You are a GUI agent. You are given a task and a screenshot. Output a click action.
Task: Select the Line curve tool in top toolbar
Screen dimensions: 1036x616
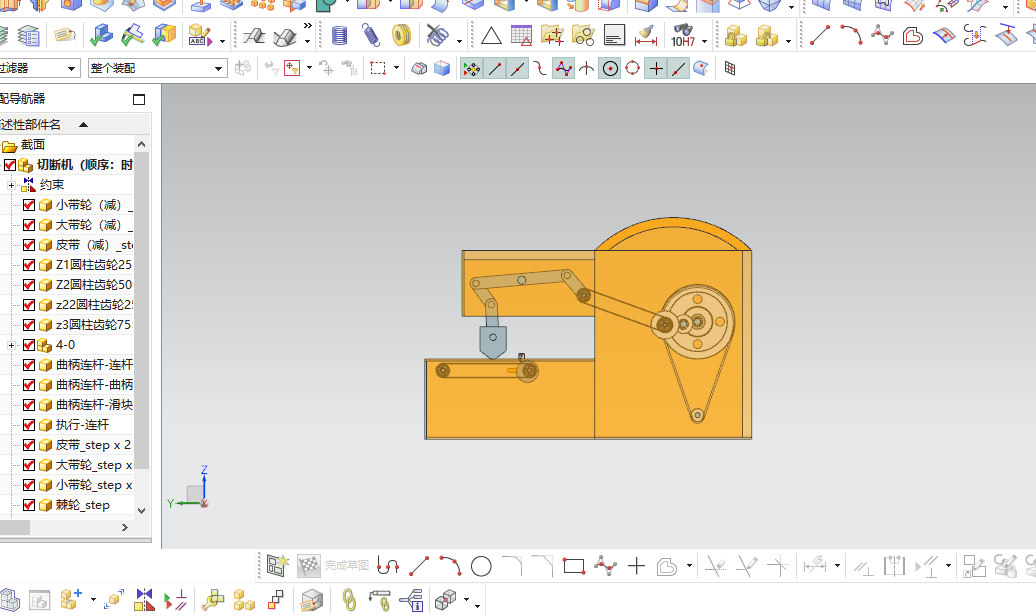click(820, 35)
